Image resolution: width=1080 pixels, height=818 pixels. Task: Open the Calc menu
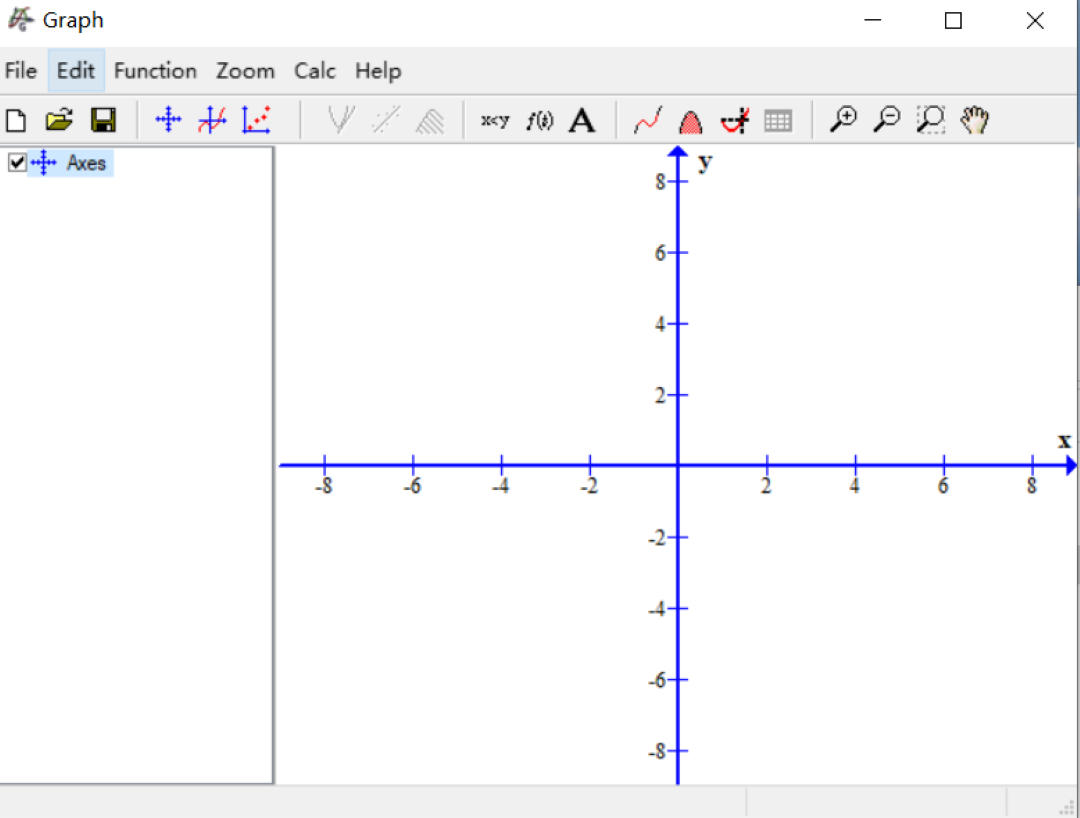[315, 71]
